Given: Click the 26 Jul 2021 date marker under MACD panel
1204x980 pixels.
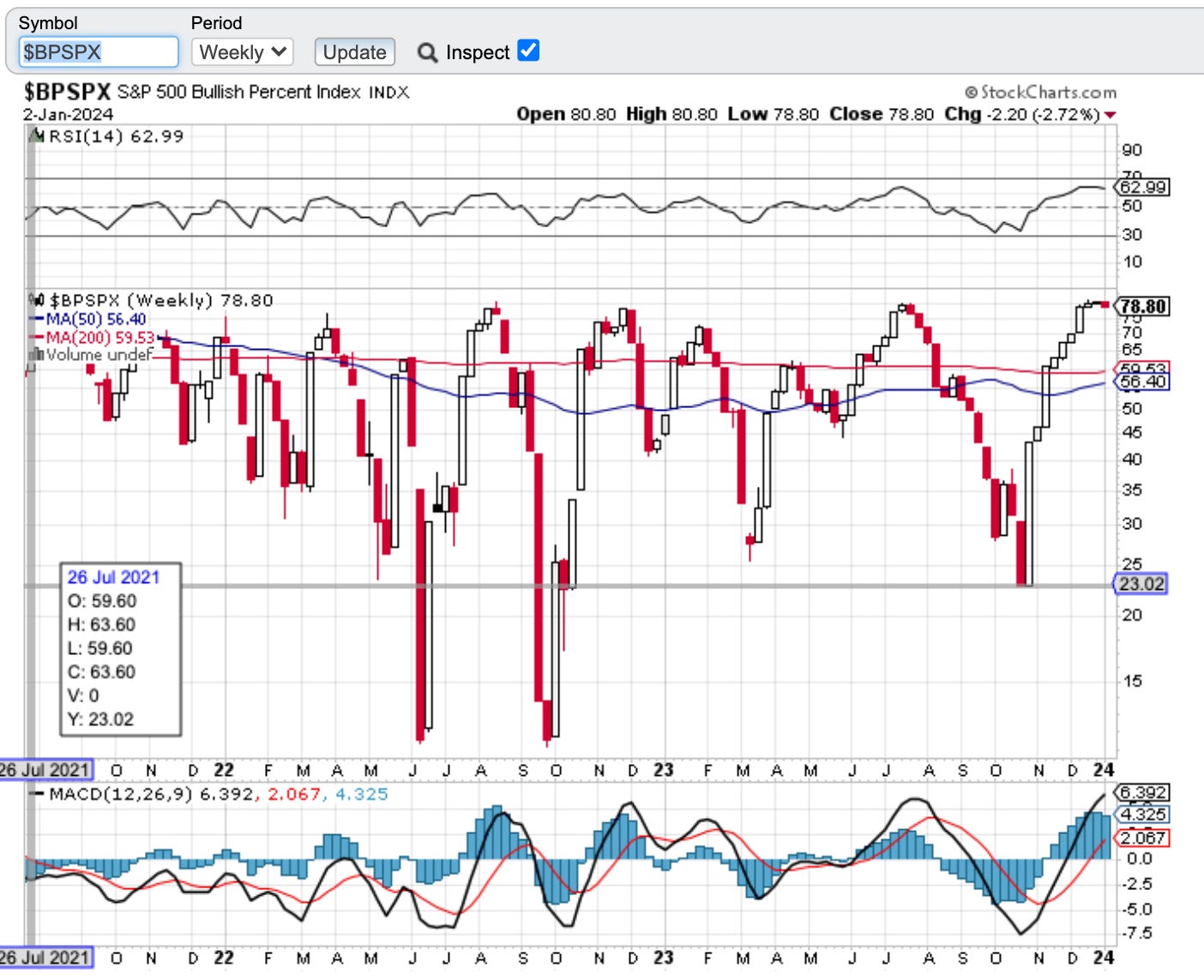Looking at the screenshot, I should click(x=46, y=957).
